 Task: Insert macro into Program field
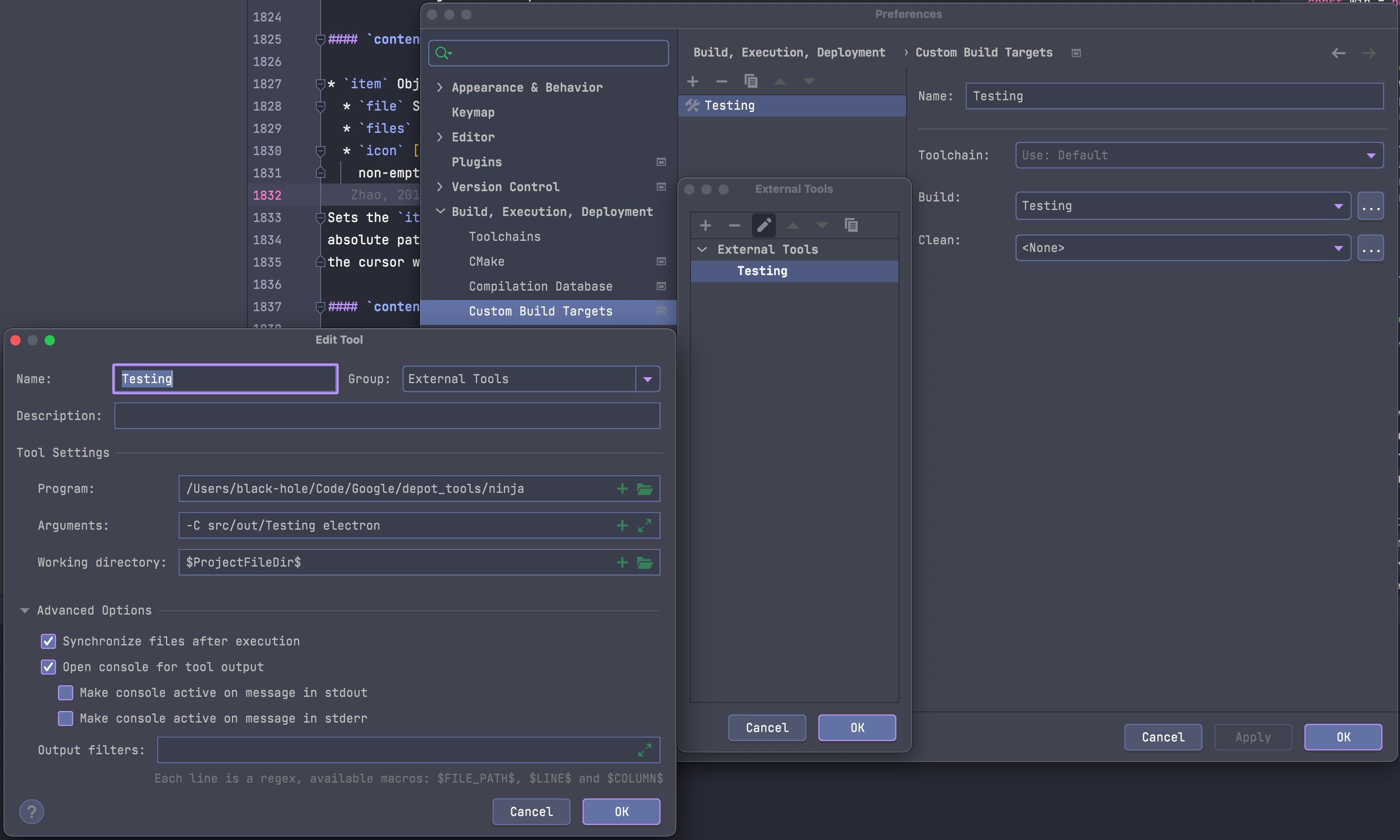click(x=622, y=489)
